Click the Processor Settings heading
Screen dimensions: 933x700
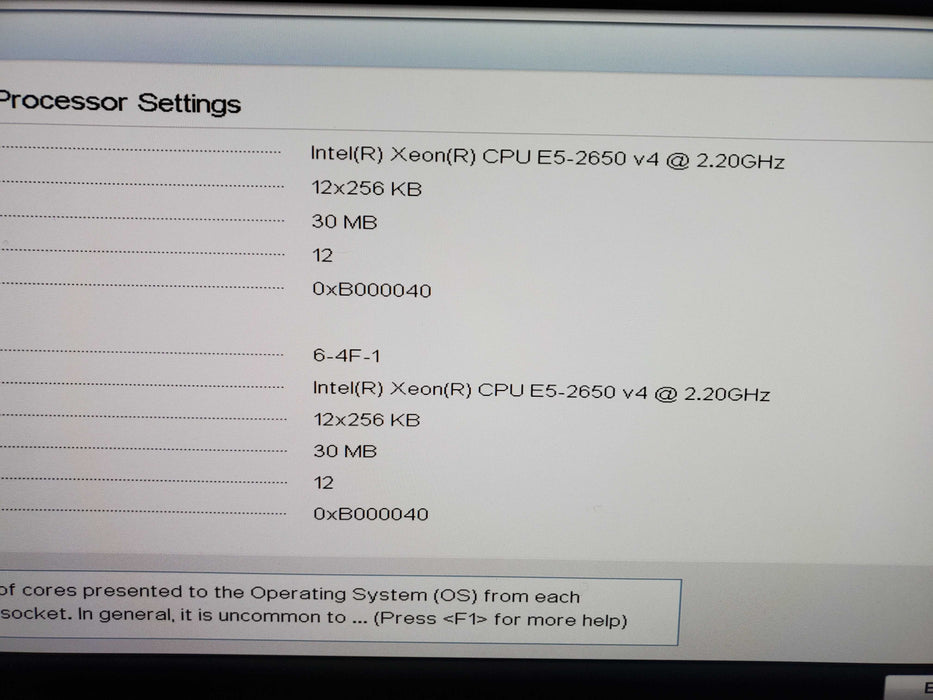(120, 102)
